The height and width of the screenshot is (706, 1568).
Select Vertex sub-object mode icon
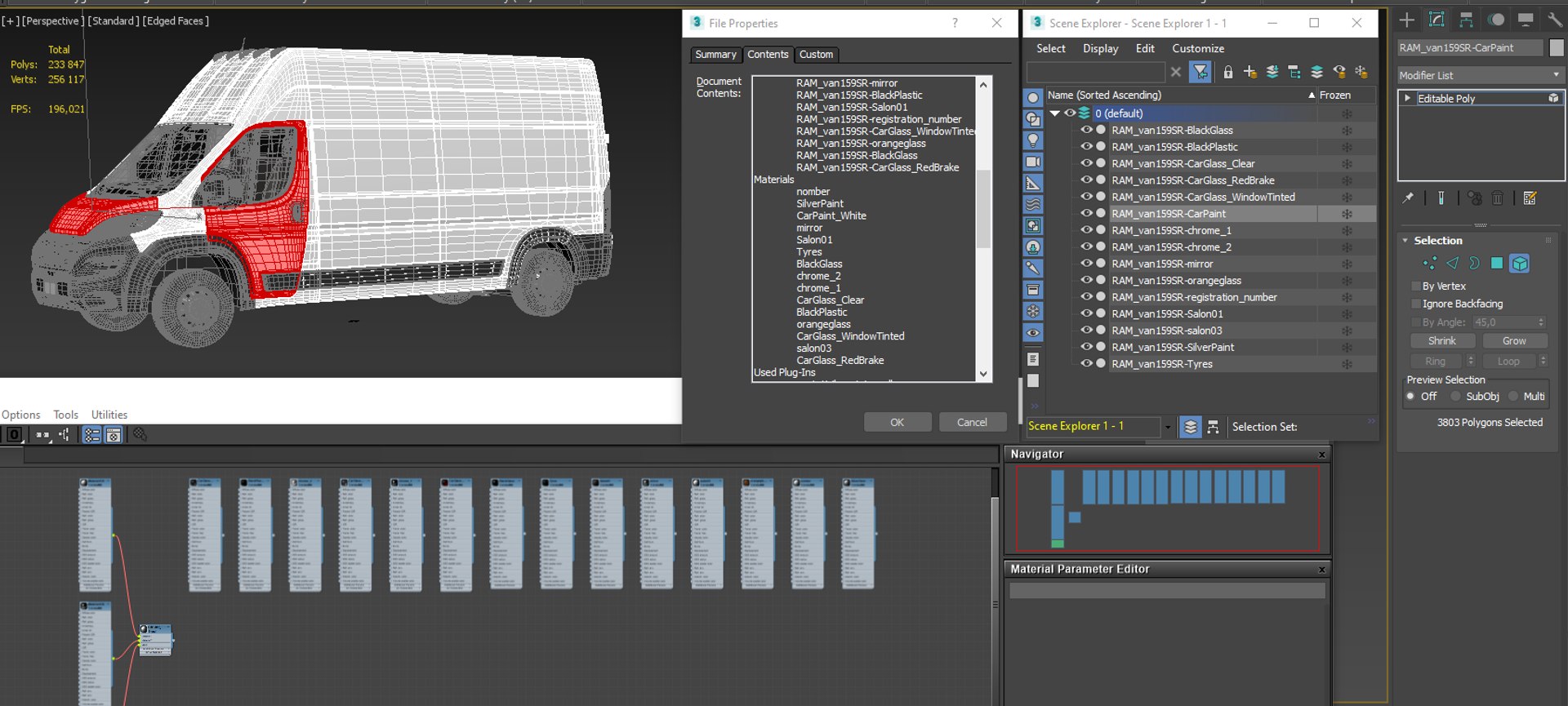[x=1429, y=264]
